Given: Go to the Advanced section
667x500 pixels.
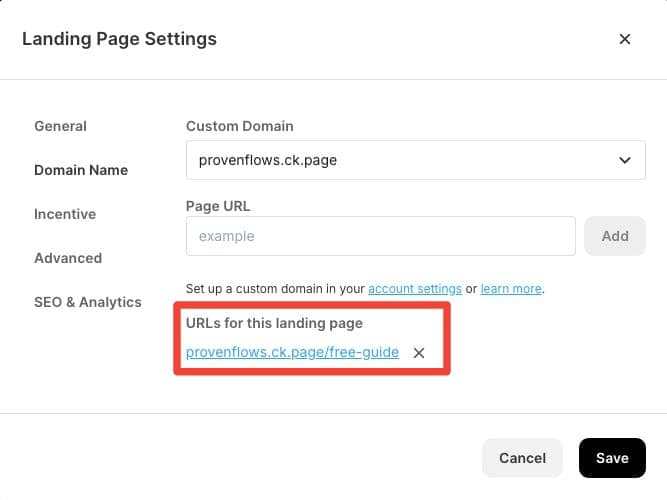Looking at the screenshot, I should [x=68, y=258].
